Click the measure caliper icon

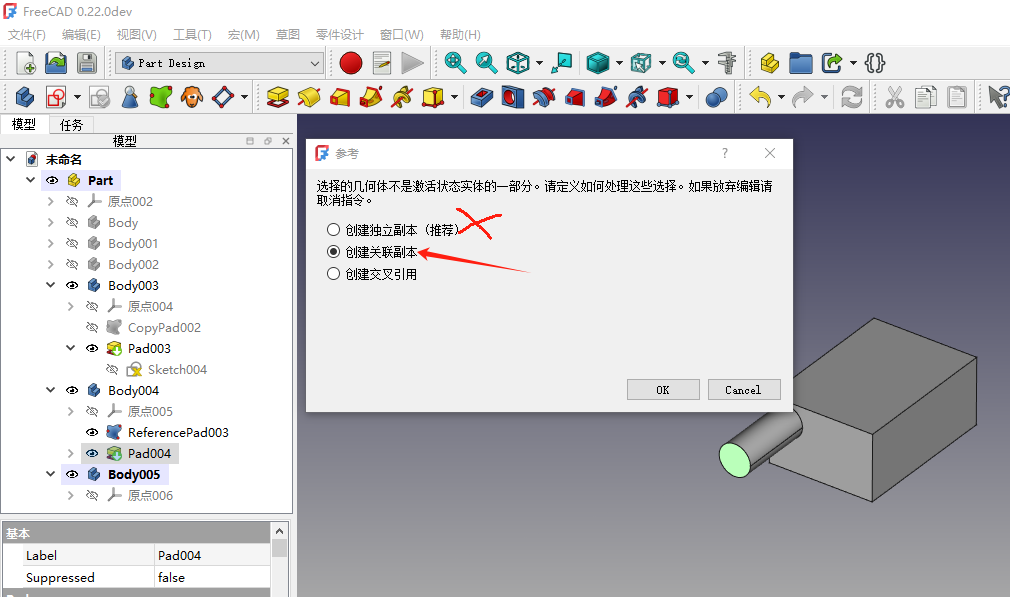click(x=728, y=63)
